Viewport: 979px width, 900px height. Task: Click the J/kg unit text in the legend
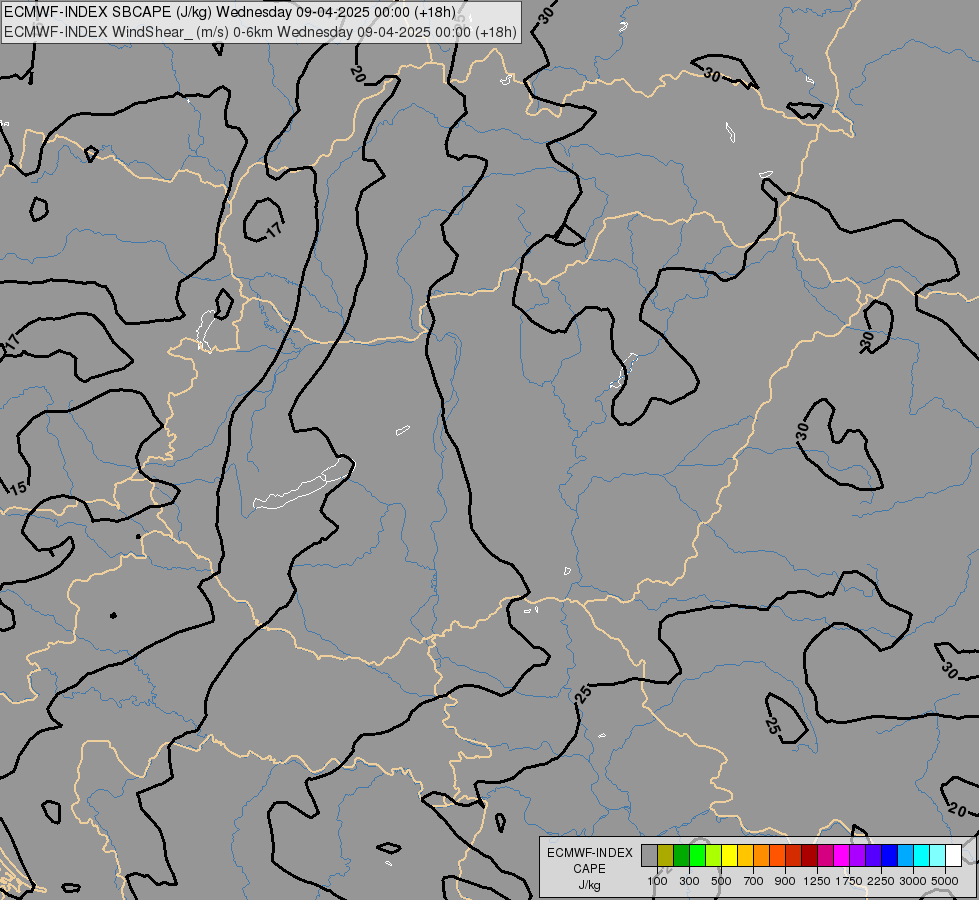589,885
